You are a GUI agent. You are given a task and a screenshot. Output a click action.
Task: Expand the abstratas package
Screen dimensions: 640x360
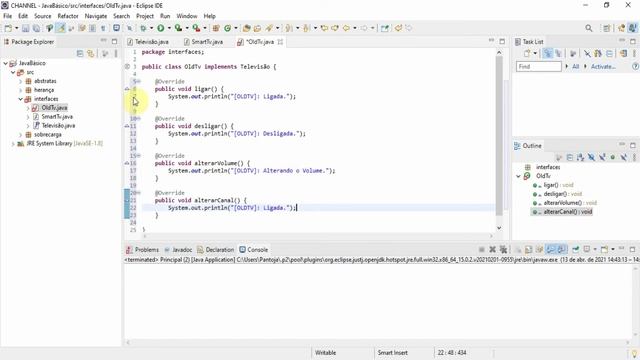[20, 81]
